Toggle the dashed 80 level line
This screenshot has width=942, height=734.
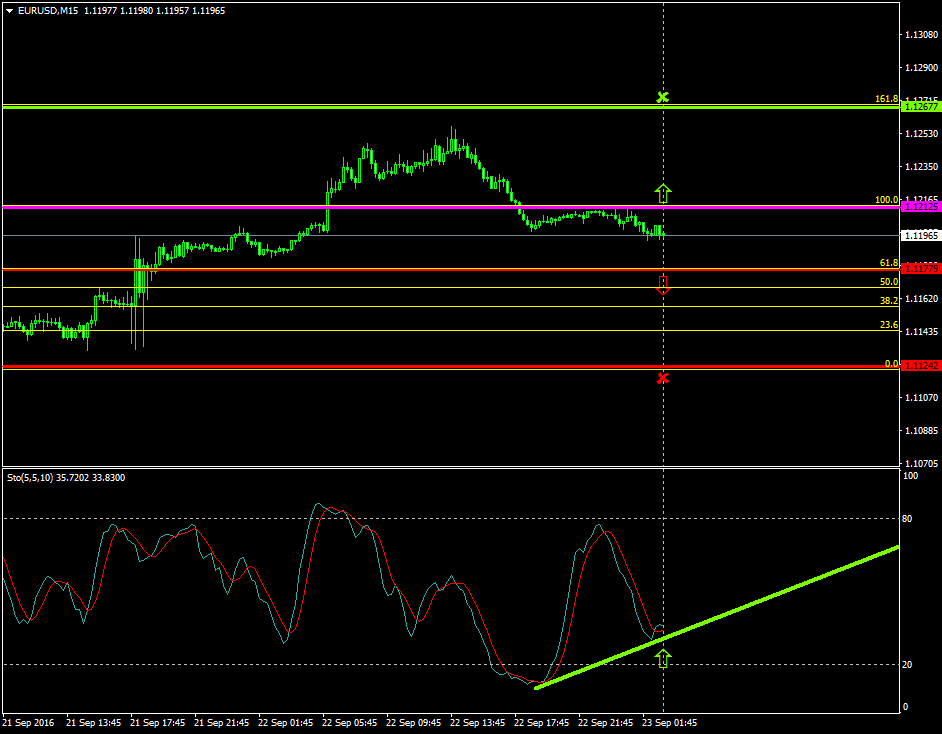click(x=400, y=518)
